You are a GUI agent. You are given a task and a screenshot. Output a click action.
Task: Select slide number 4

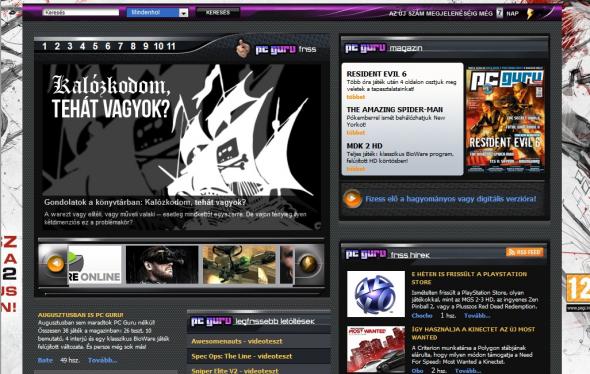click(82, 46)
